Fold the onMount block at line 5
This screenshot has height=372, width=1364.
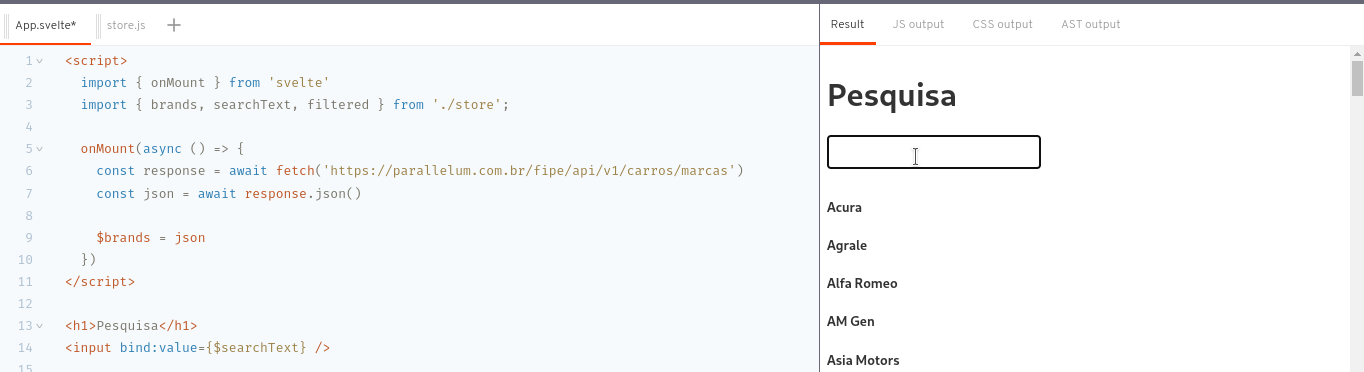(x=40, y=149)
